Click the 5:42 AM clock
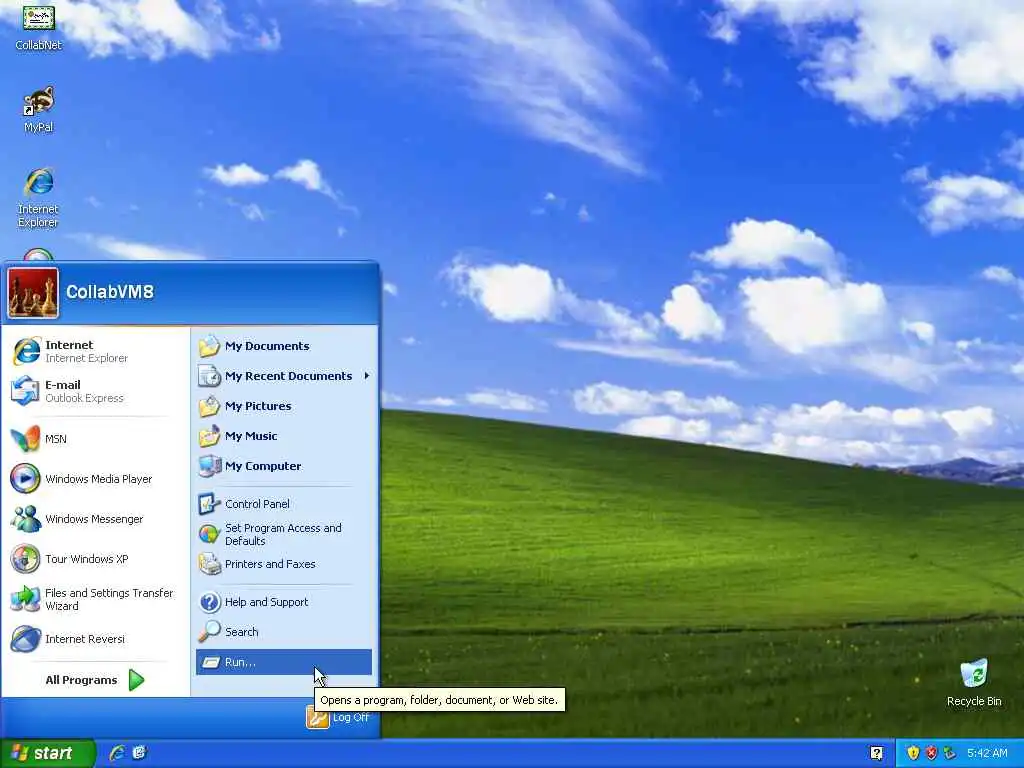Viewport: 1024px width, 768px height. tap(987, 753)
